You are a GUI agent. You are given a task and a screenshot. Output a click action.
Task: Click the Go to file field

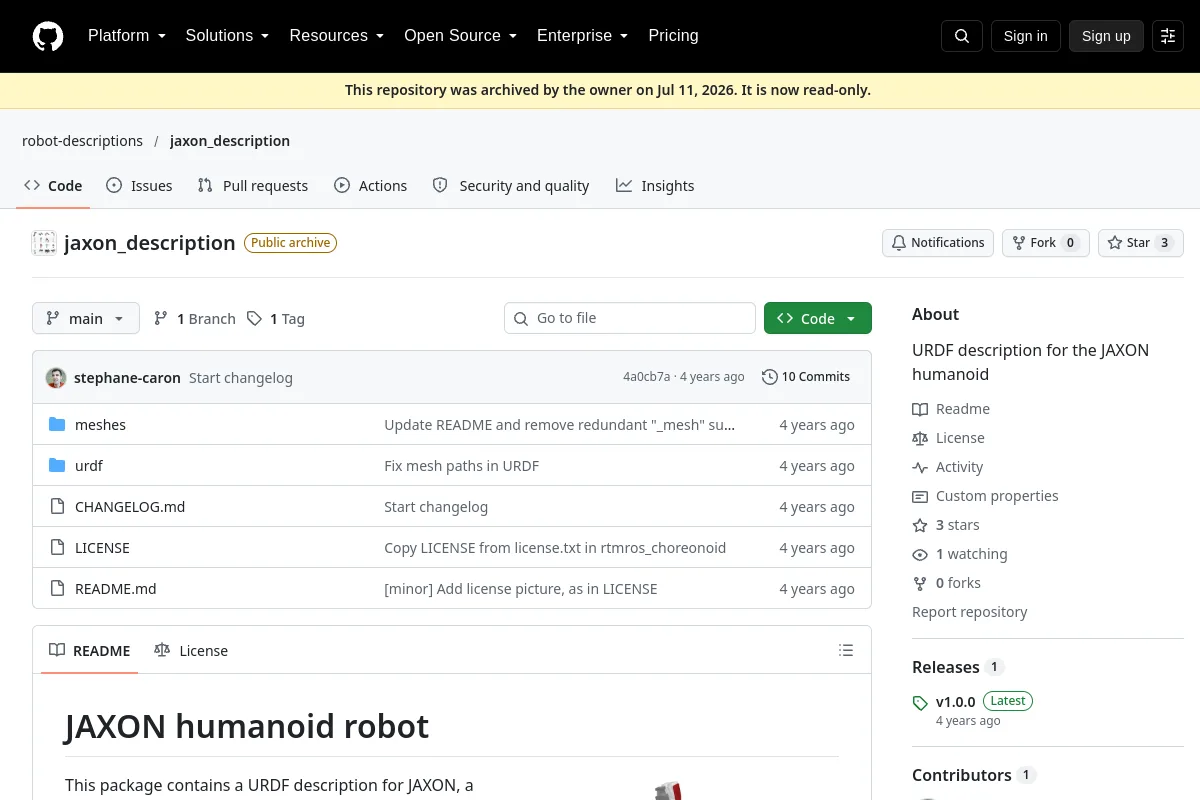(x=630, y=318)
